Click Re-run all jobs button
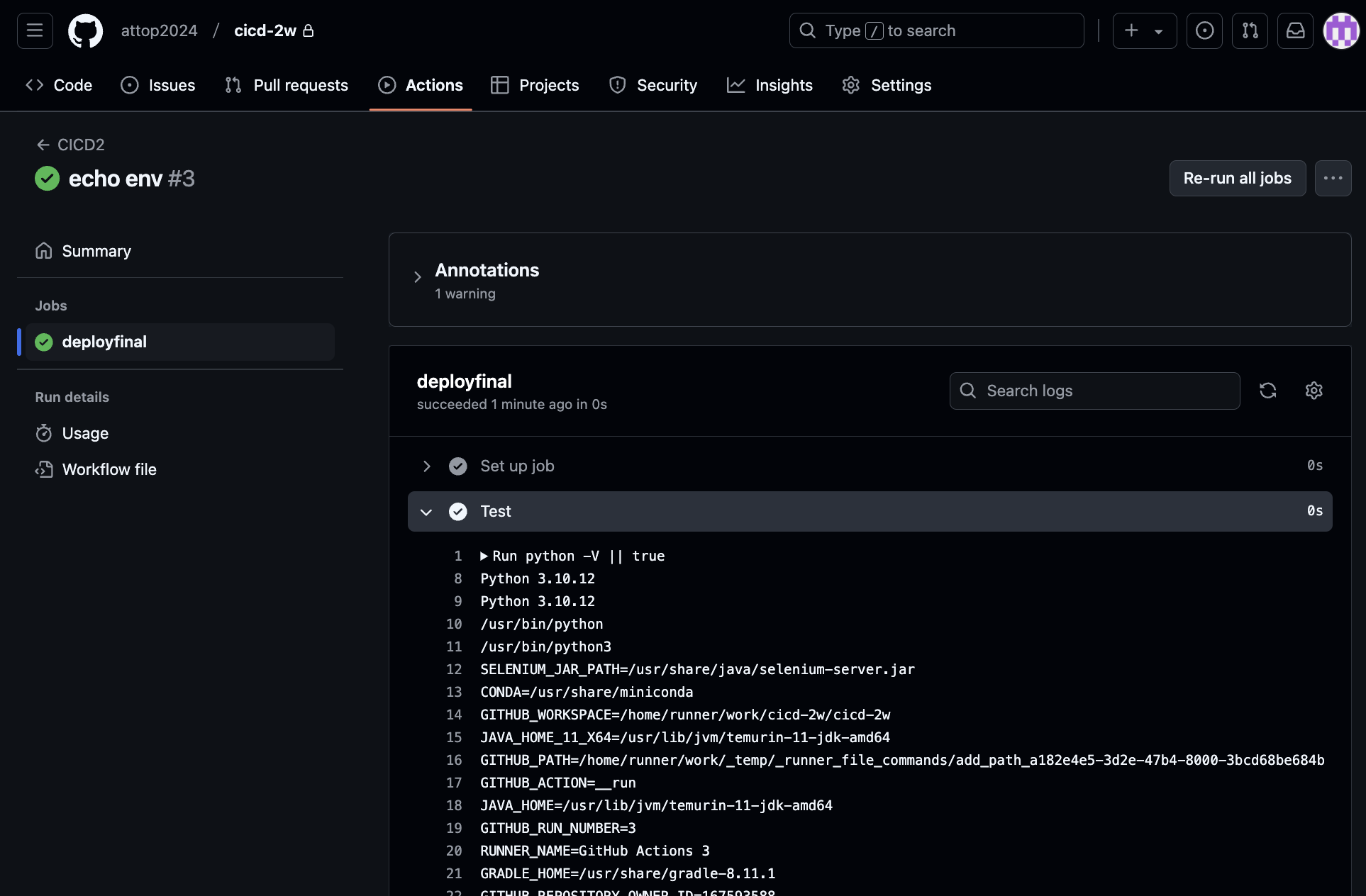 point(1237,178)
